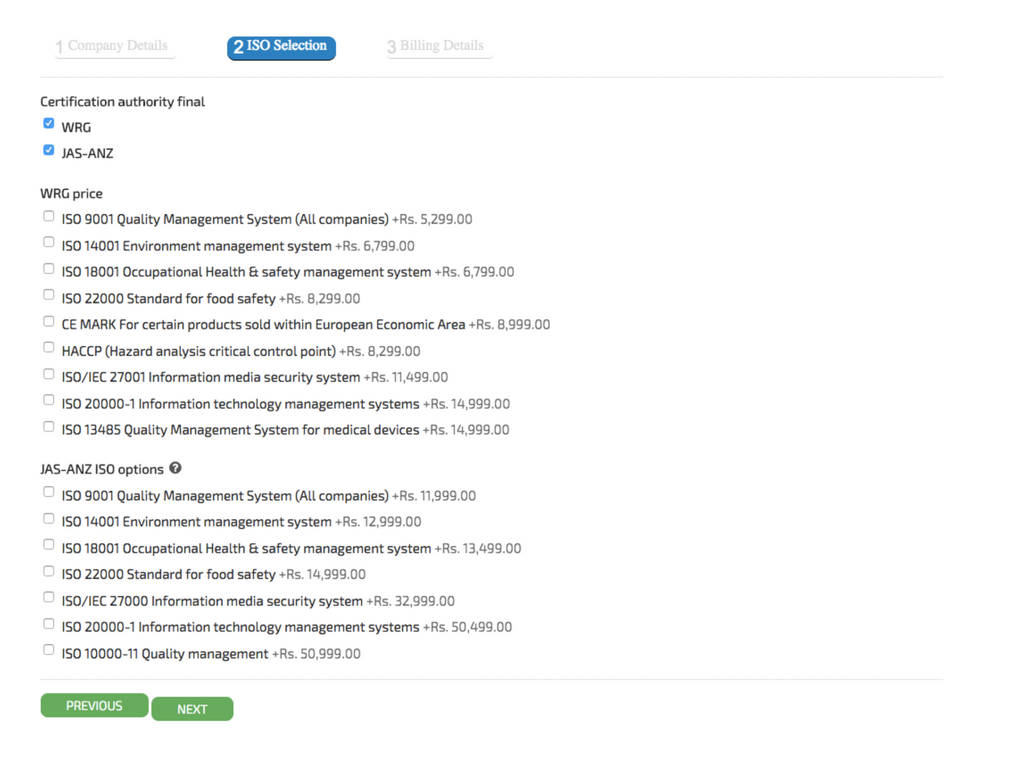1024x768 pixels.
Task: Check JAS-ANZ ISO 14001 at Rs. 12,999.00
Action: pos(48,519)
